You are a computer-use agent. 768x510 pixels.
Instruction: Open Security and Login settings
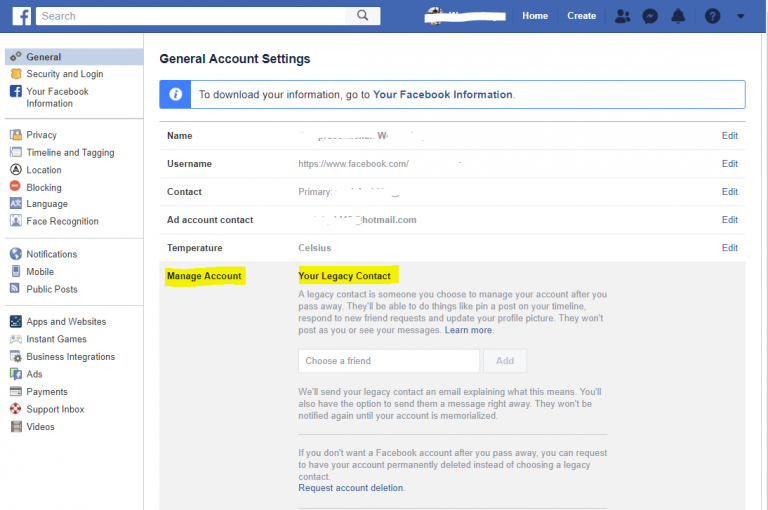pos(65,74)
